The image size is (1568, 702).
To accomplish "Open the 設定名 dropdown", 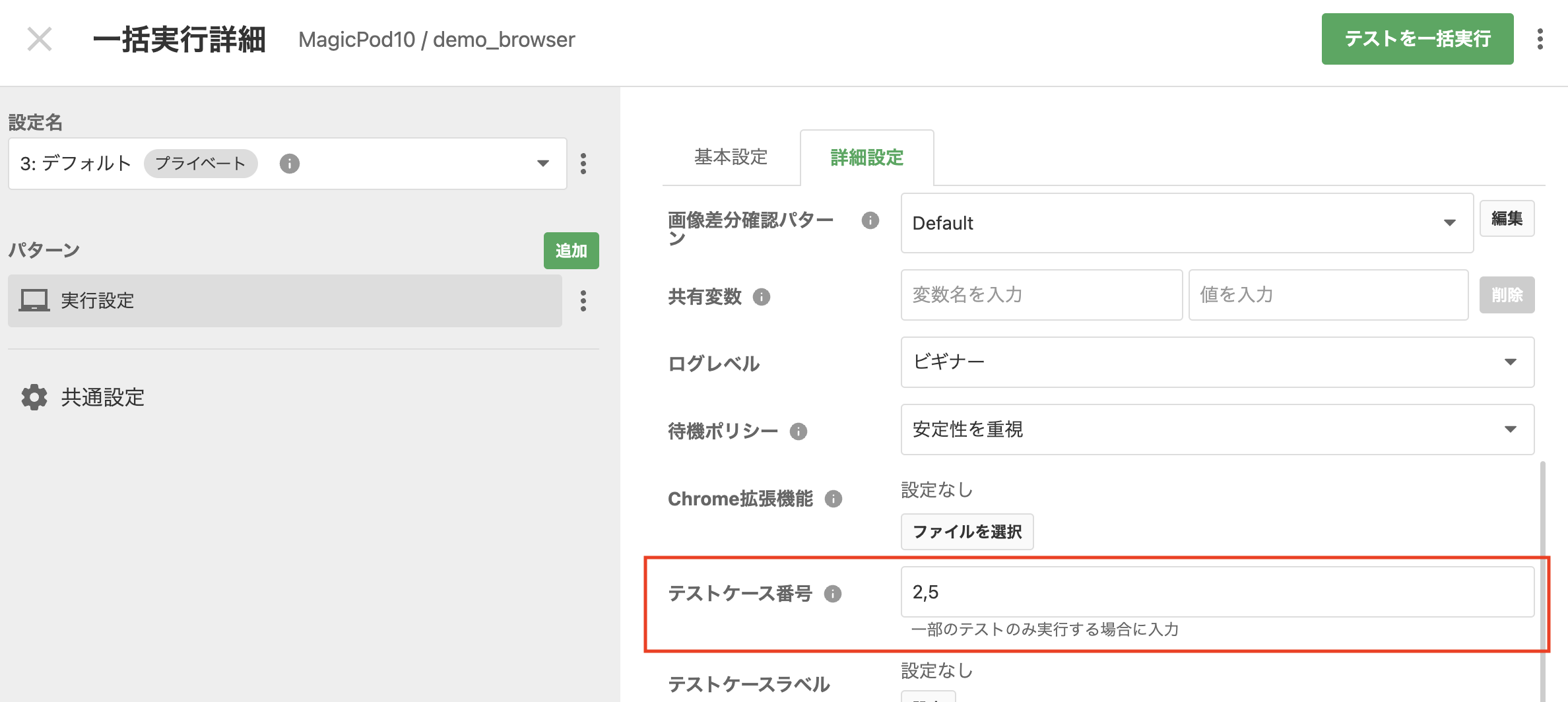I will coord(287,164).
